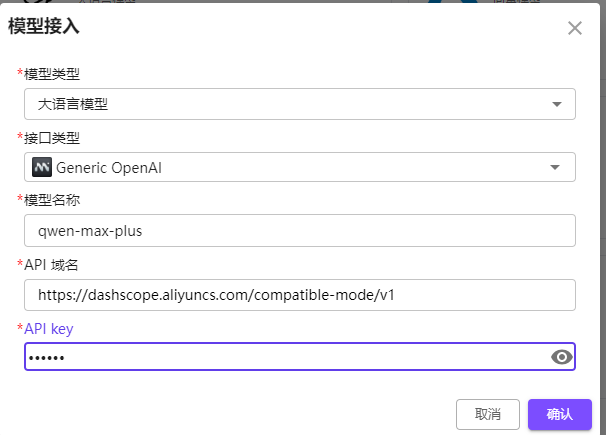Click the 接口类型 field label
The image size is (606, 435).
pos(52,138)
